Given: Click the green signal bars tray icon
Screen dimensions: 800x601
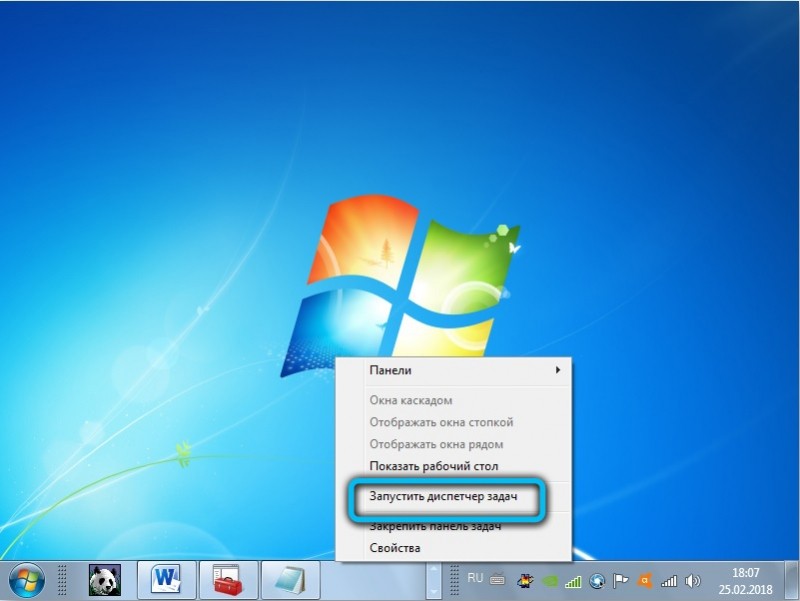Looking at the screenshot, I should tap(573, 581).
